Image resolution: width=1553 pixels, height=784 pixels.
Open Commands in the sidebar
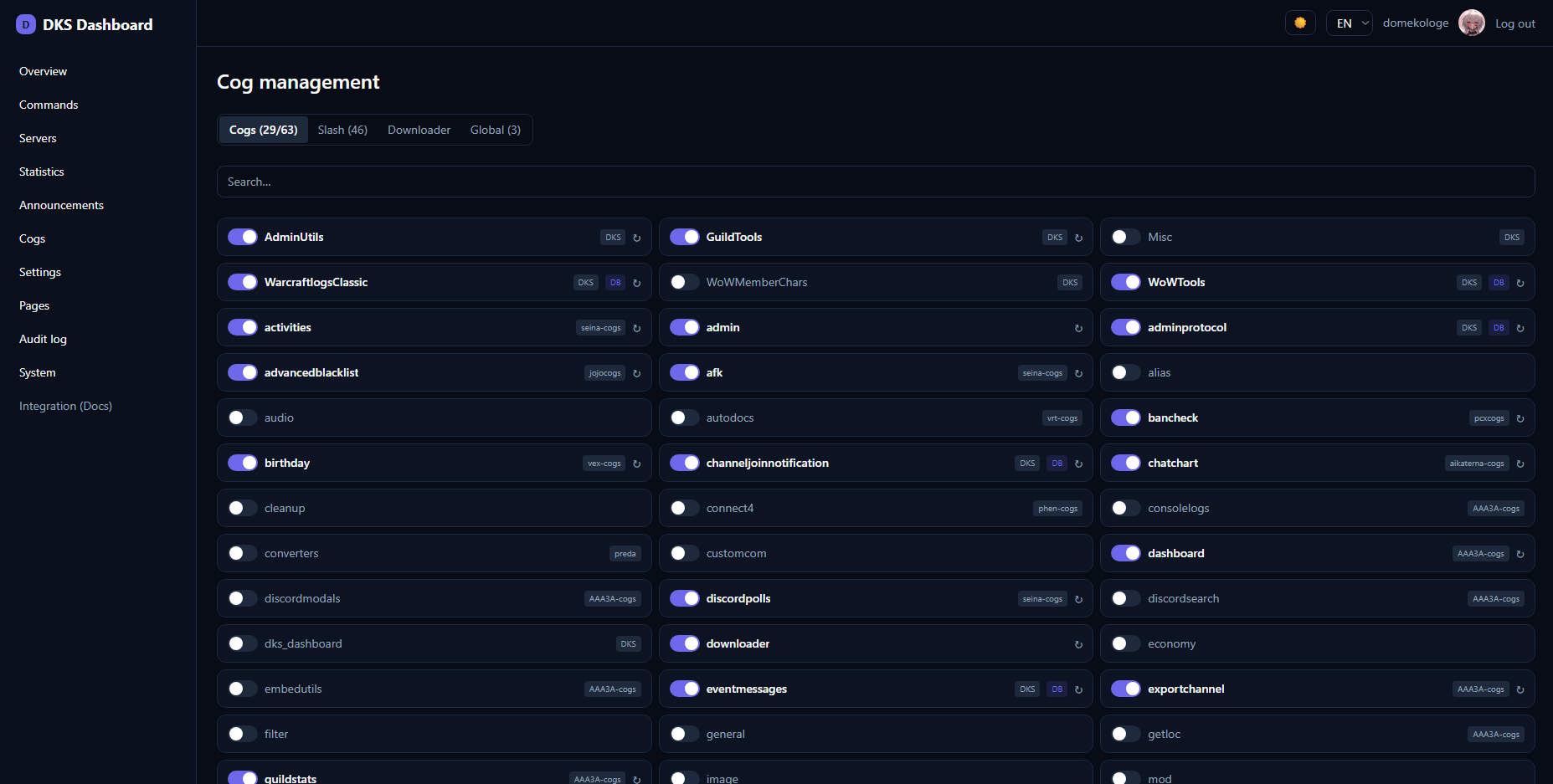49,105
